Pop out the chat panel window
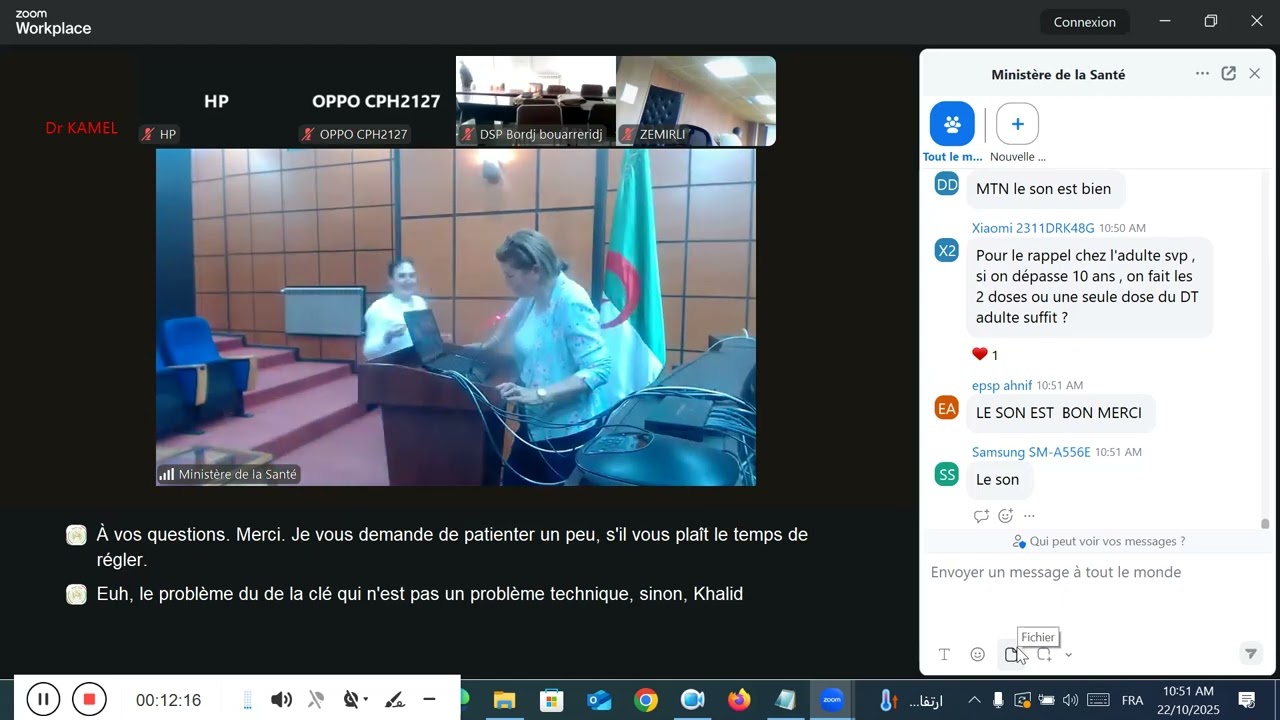 [x=1229, y=74]
